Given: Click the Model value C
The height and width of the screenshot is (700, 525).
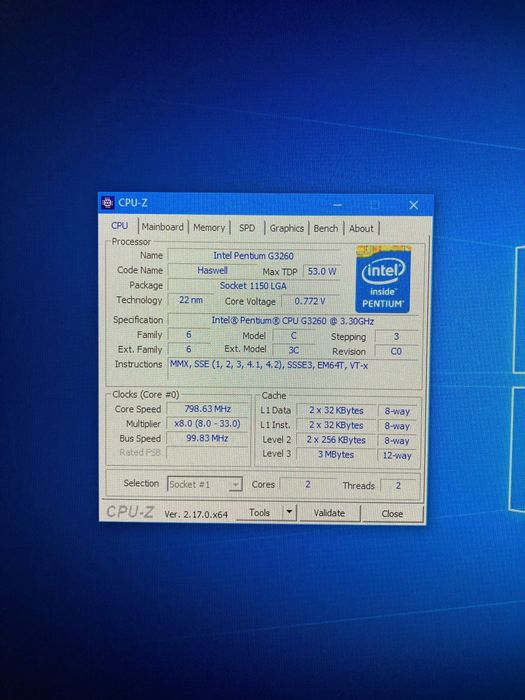Looking at the screenshot, I should (x=293, y=336).
